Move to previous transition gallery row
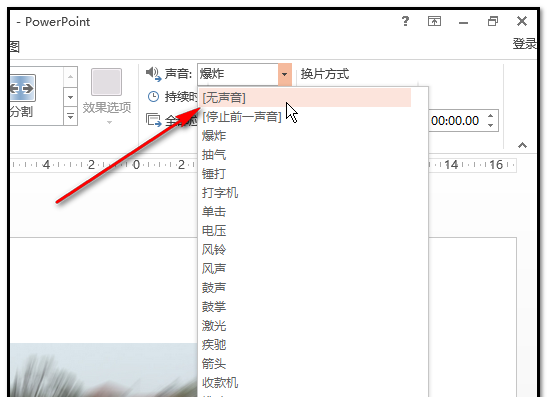This screenshot has width=547, height=397. 70,76
